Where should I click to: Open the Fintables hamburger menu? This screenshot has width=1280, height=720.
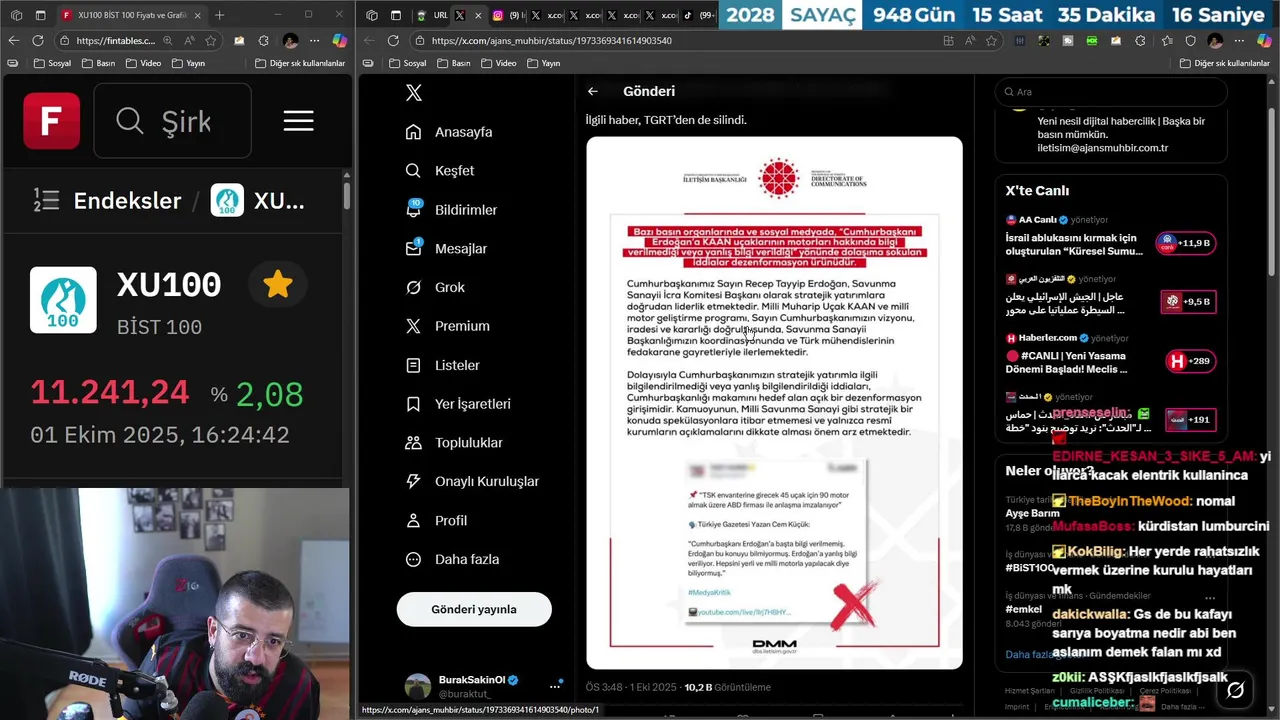[298, 121]
